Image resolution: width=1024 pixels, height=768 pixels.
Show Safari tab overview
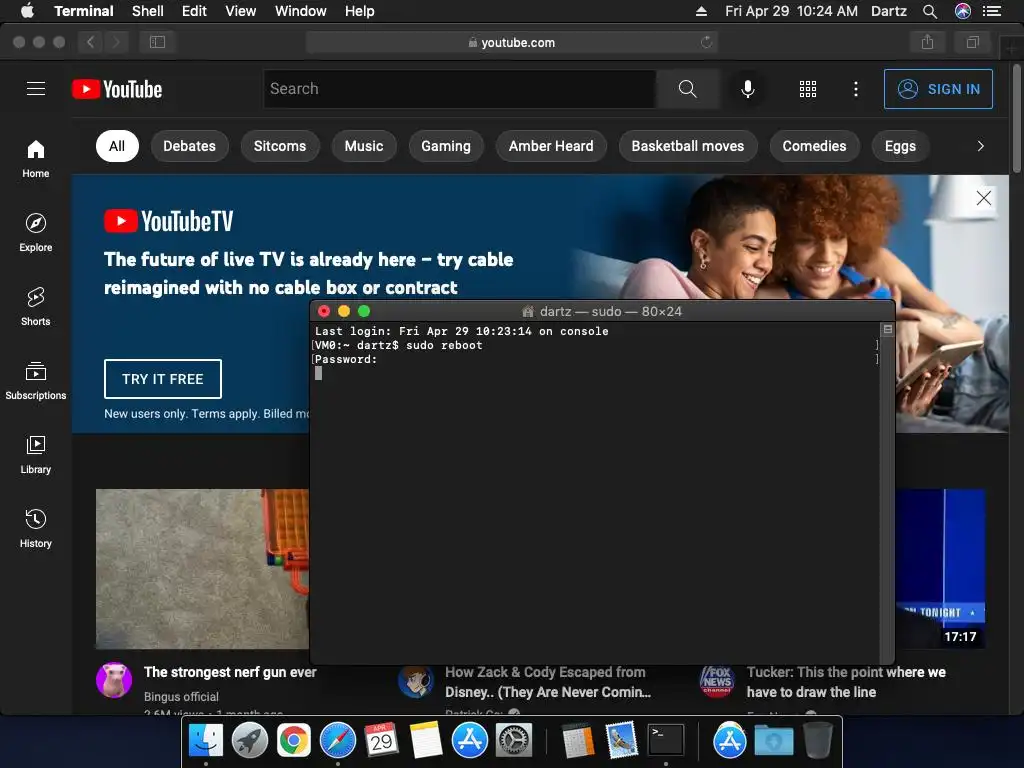click(x=972, y=42)
